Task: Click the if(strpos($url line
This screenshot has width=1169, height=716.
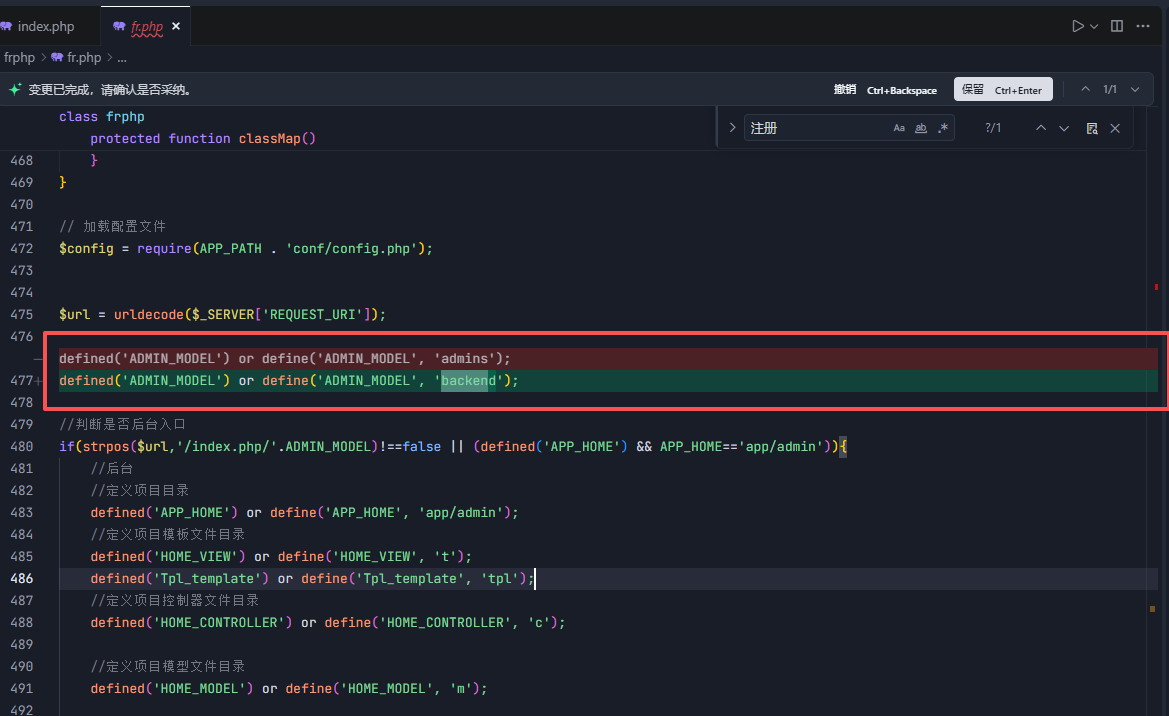Action: 453,447
